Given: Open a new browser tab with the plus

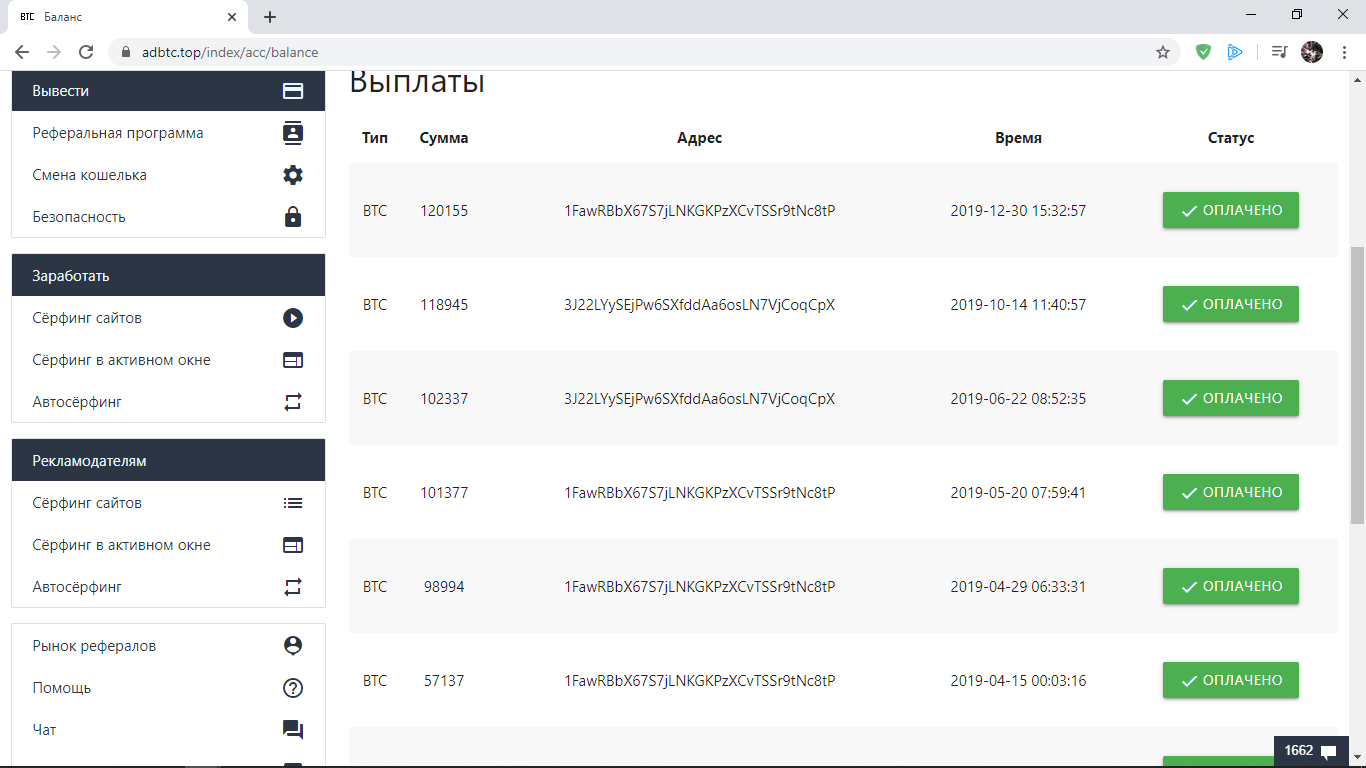Looking at the screenshot, I should [270, 17].
